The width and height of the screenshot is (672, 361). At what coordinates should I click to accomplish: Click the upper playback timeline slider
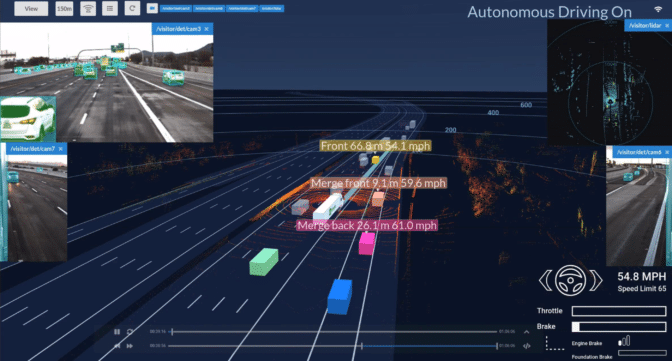coord(334,332)
